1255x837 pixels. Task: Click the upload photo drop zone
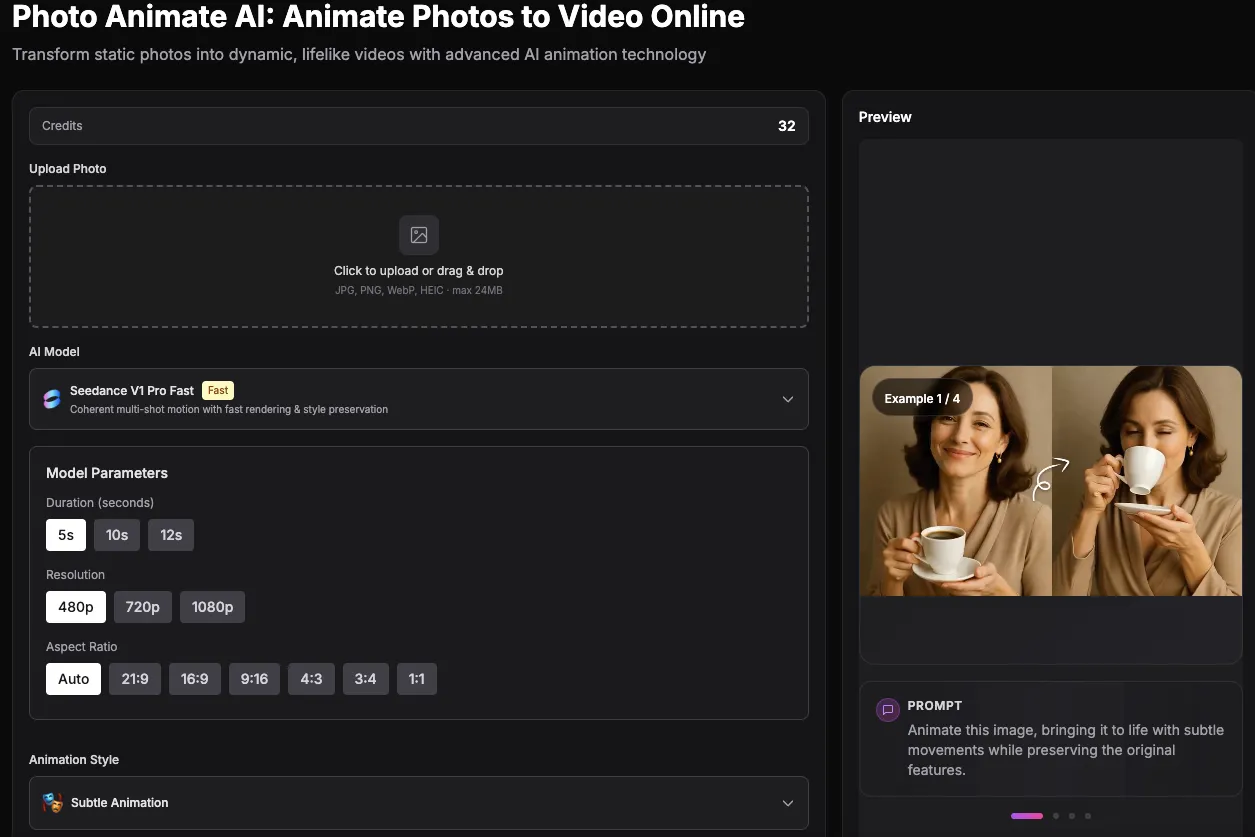tap(418, 256)
